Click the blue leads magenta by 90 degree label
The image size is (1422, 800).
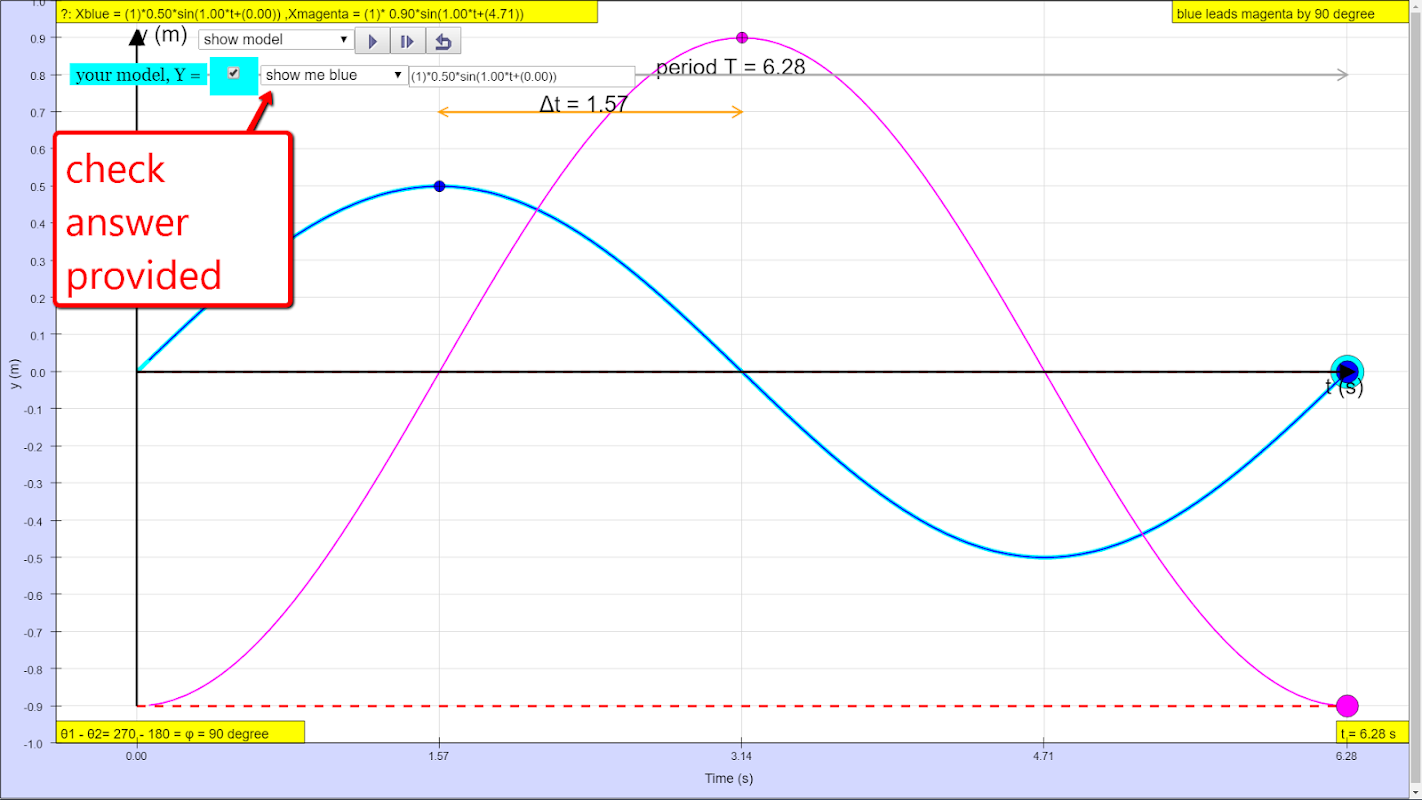point(1289,12)
